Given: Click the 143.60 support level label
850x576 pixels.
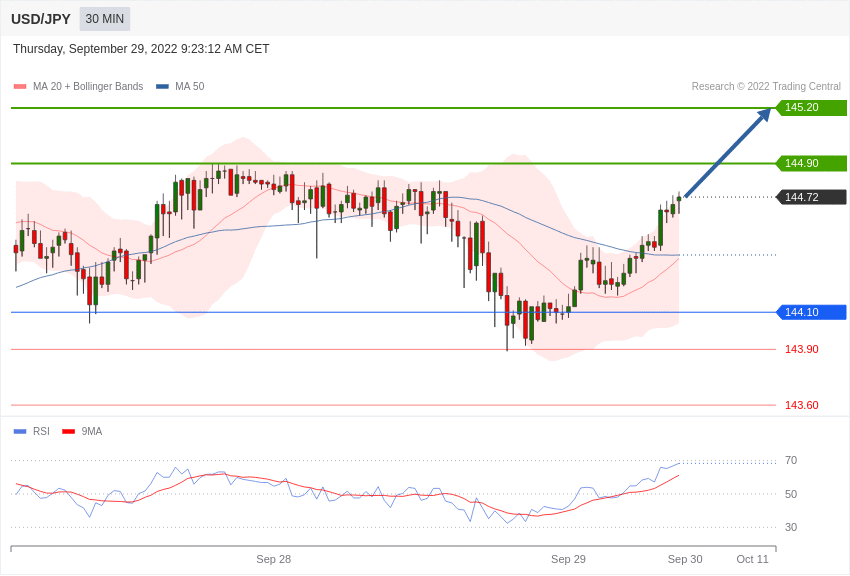Looking at the screenshot, I should point(802,405).
